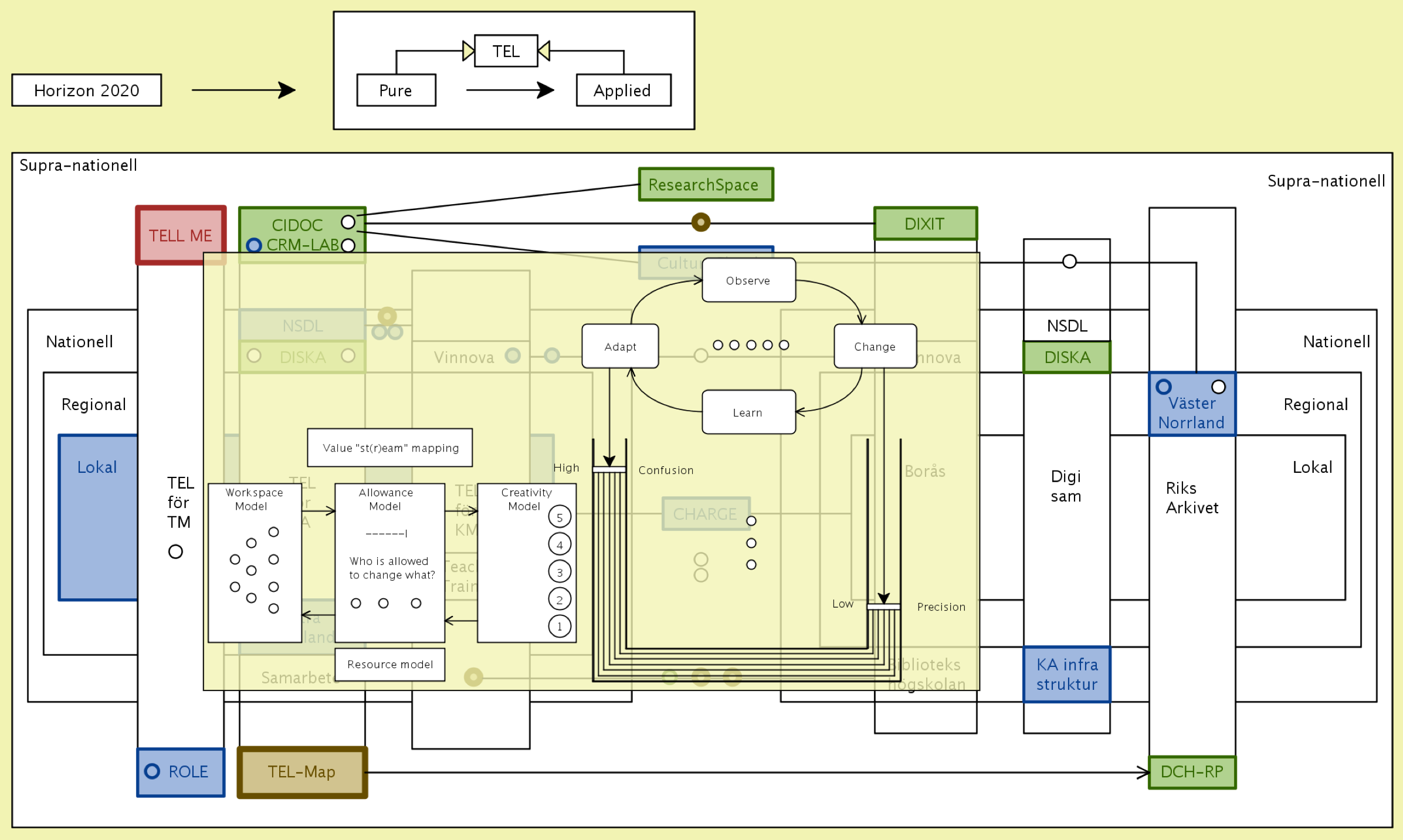The width and height of the screenshot is (1403, 840).
Task: Open the ResearchSpace node
Action: pos(706,185)
